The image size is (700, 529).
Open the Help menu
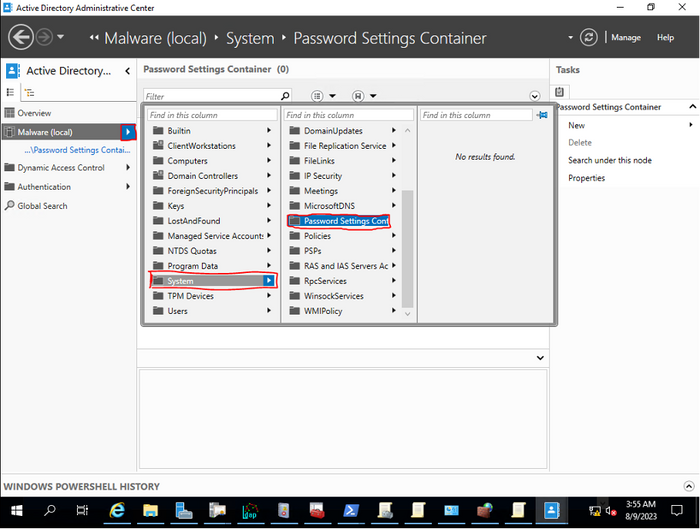[x=665, y=37]
